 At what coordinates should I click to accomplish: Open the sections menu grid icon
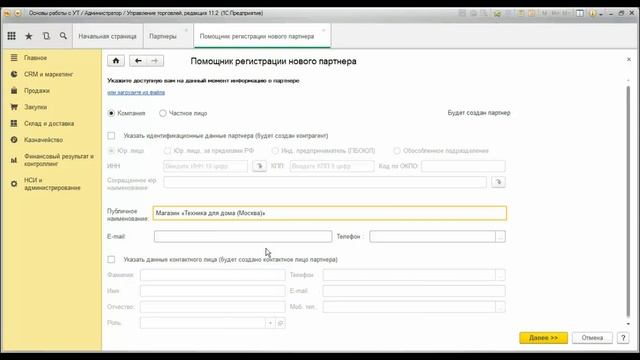click(11, 36)
